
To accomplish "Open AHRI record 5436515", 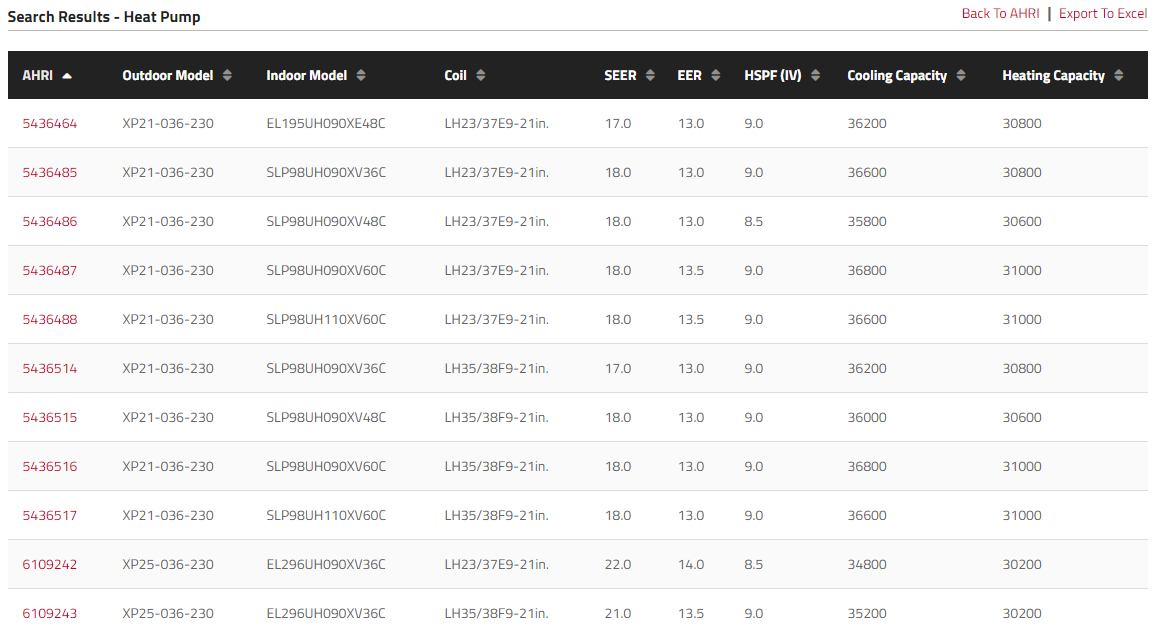I will [x=49, y=417].
